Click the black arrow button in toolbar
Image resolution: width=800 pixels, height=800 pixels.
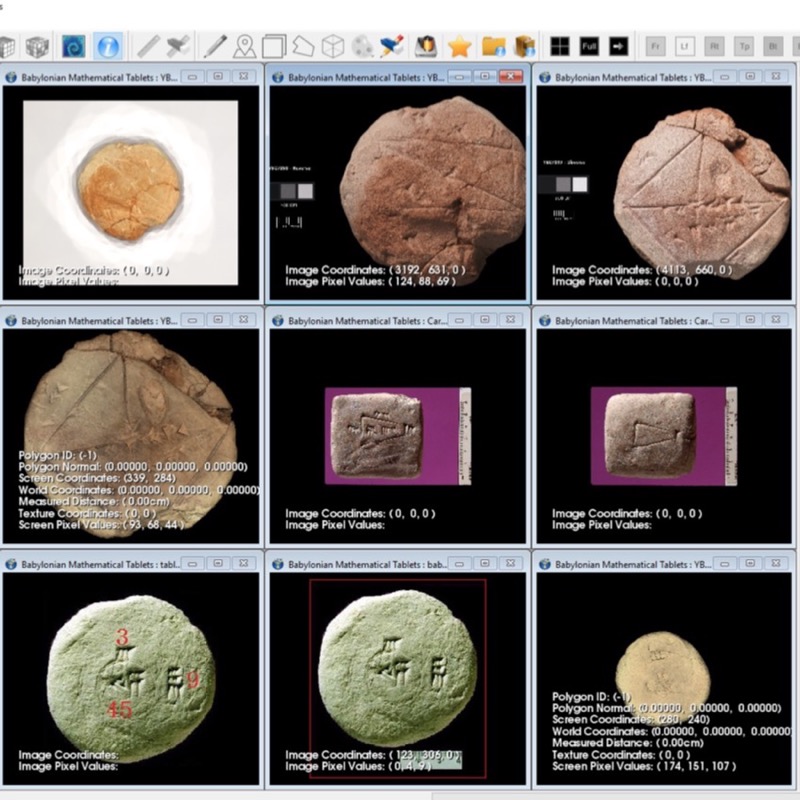click(x=619, y=46)
